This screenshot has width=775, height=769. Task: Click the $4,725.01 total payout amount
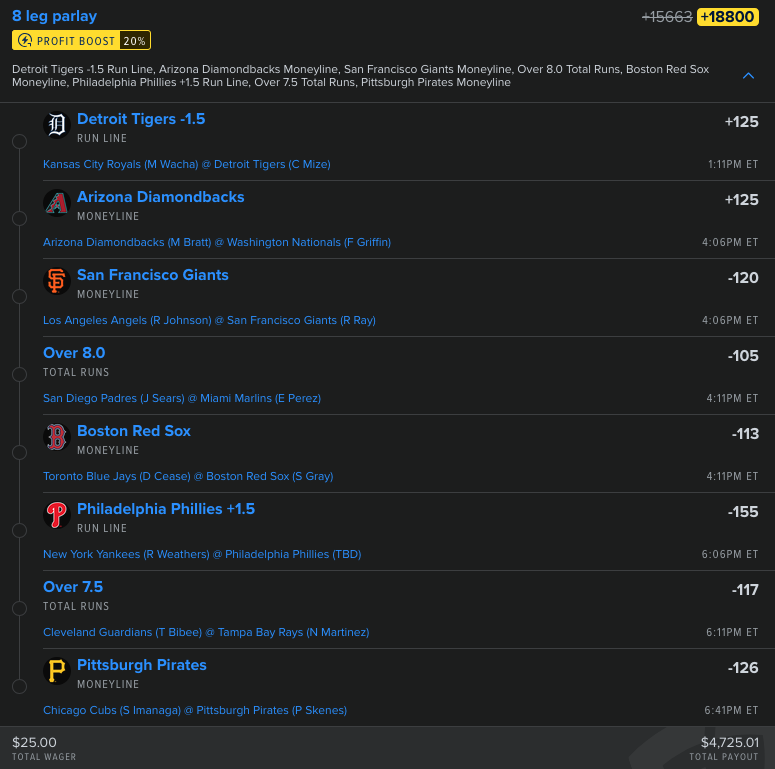[x=730, y=742]
